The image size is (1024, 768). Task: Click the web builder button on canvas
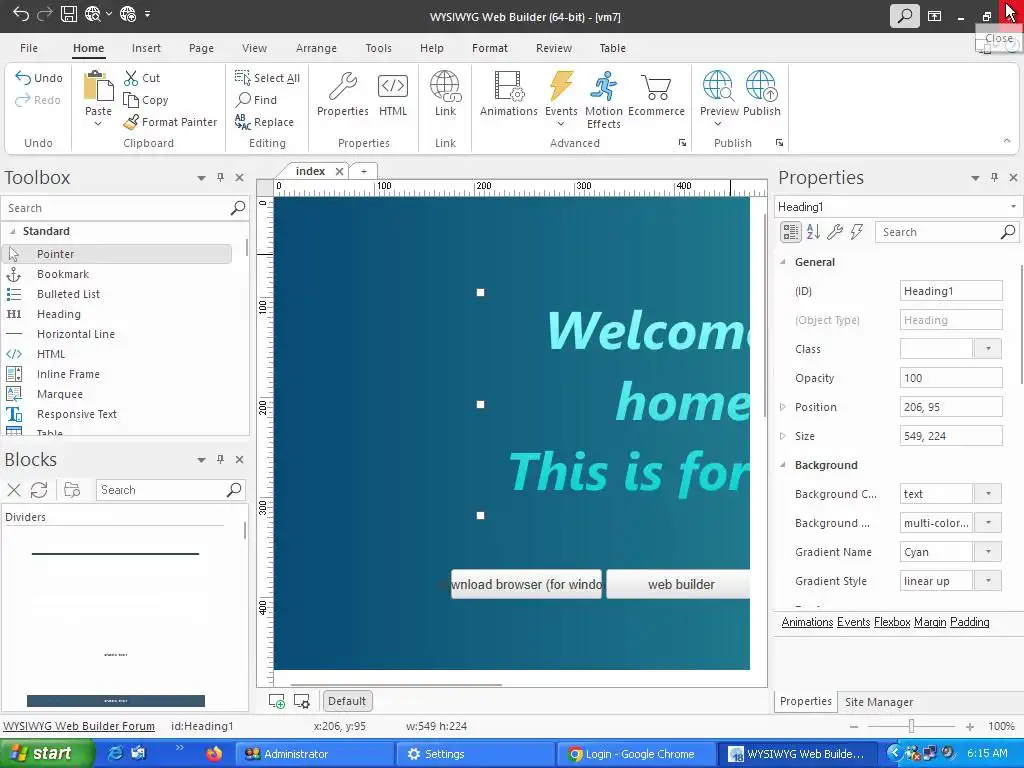click(x=679, y=584)
